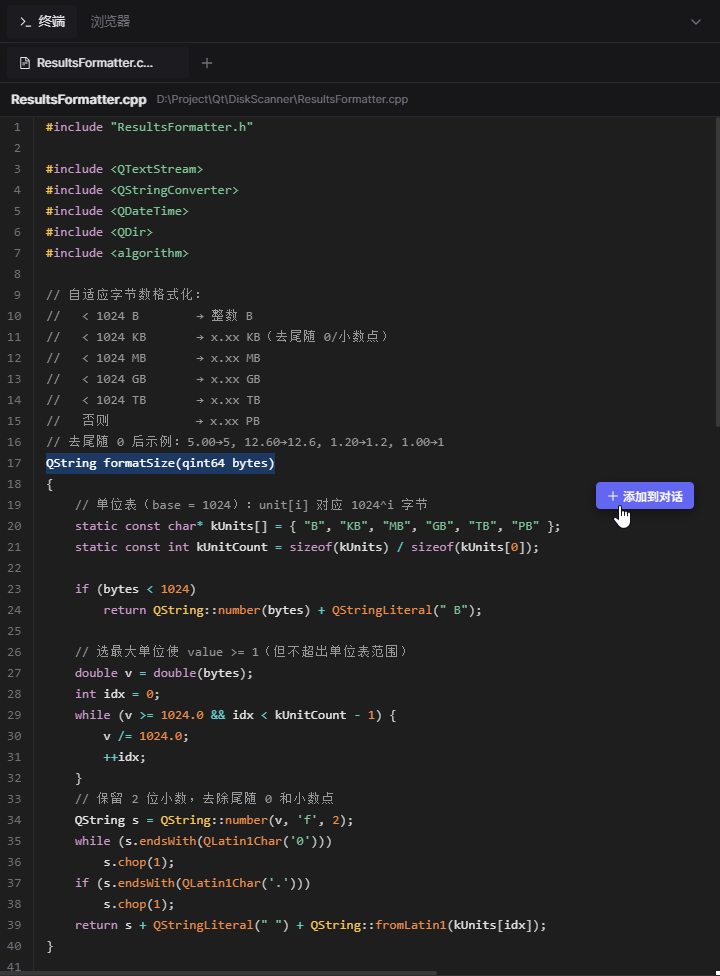720x976 pixels.
Task: Click the file path D:\Project\Qt\DiskScanner\ResultsFormatter.cpp
Action: [282, 100]
